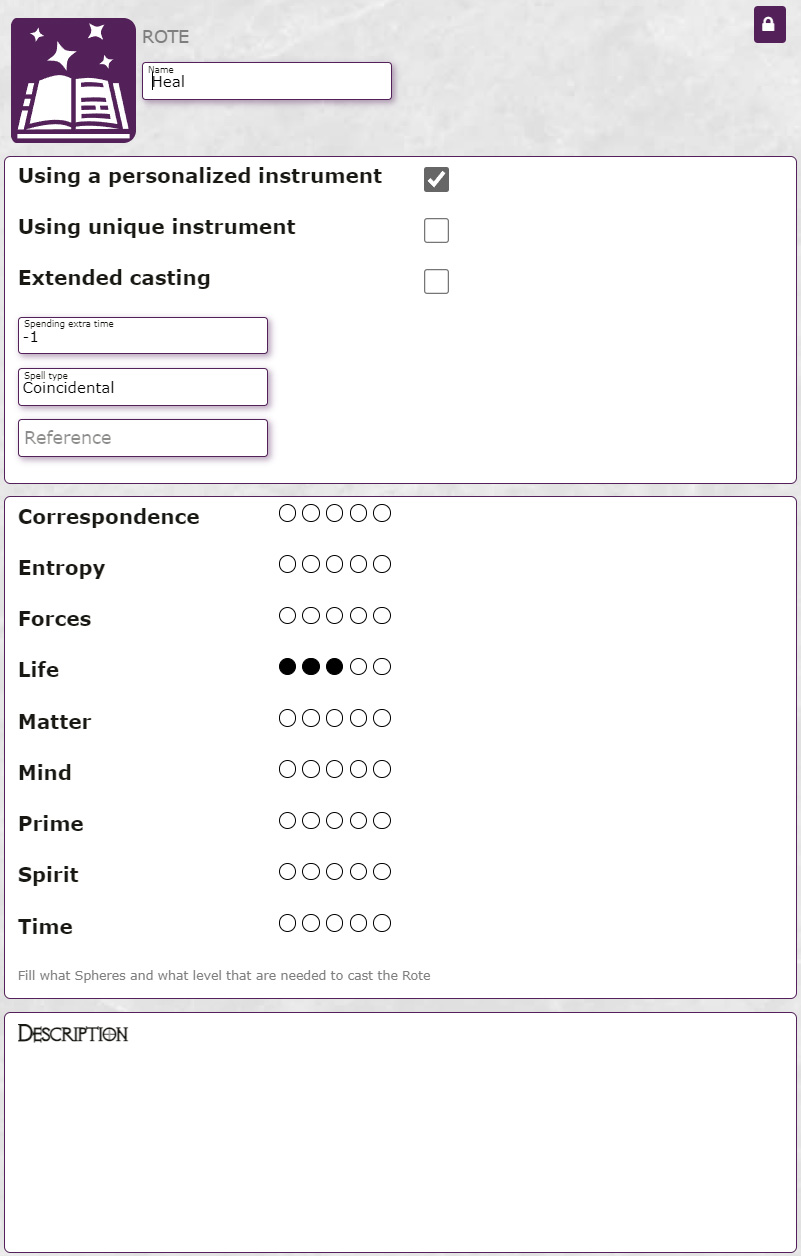Set Mind sphere to fifth dot

382,769
